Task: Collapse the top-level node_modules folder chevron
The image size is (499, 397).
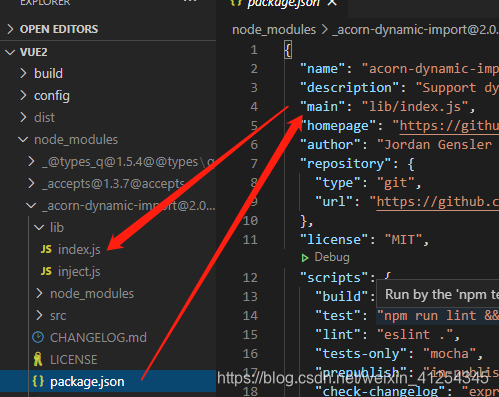Action: pyautogui.click(x=23, y=140)
